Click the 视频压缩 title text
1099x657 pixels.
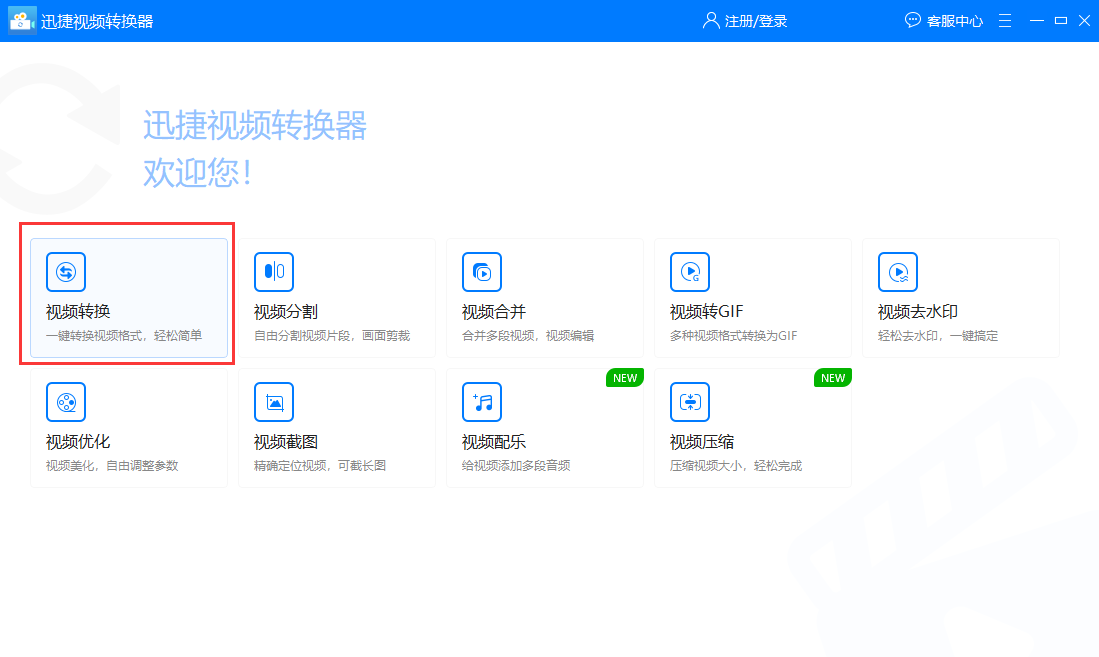(702, 442)
